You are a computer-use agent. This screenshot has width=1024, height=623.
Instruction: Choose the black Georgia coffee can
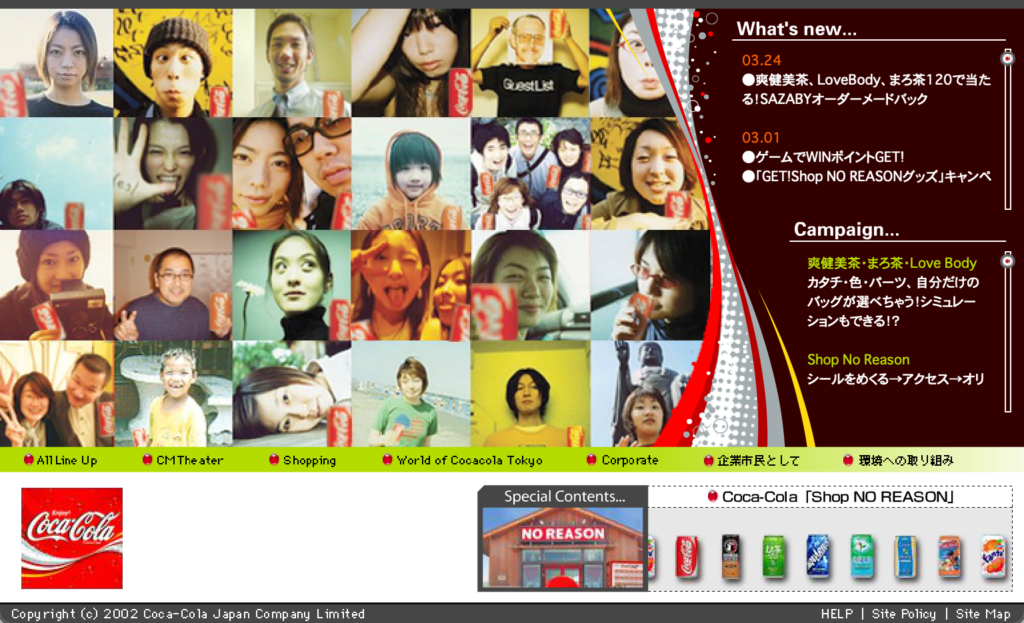tap(731, 556)
